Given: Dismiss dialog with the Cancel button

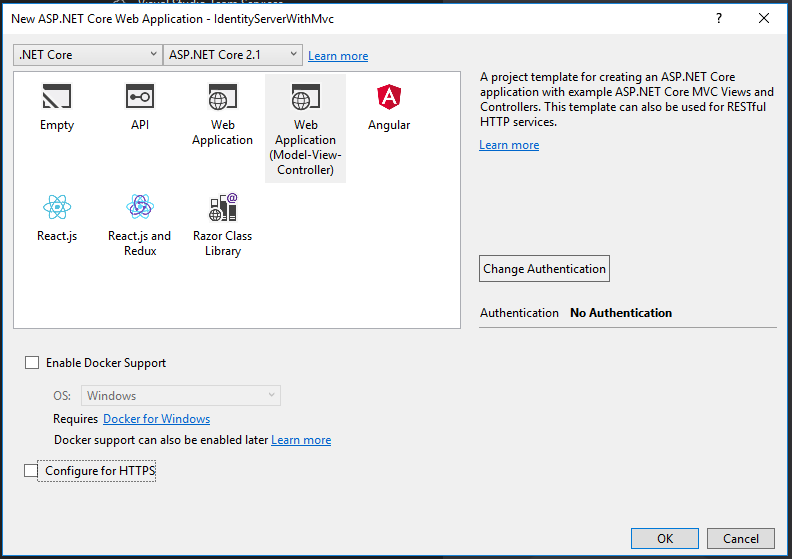Looking at the screenshot, I should (740, 538).
